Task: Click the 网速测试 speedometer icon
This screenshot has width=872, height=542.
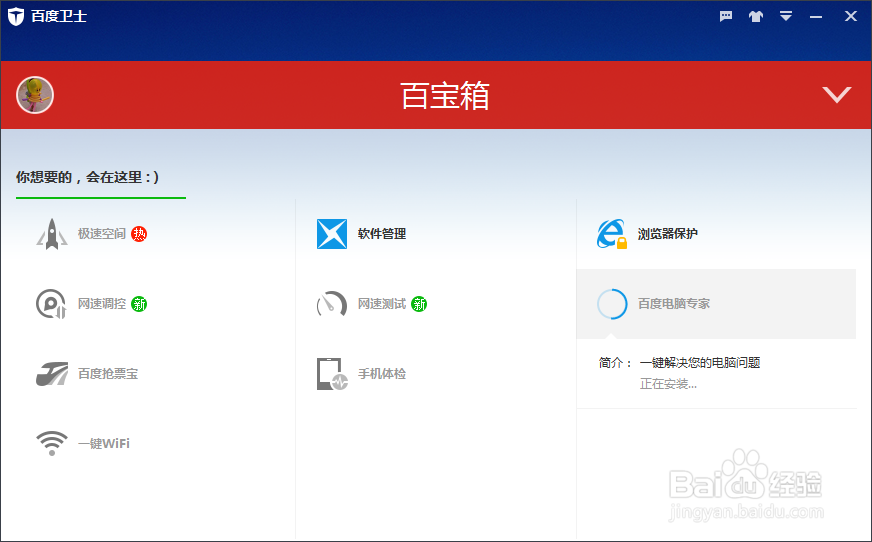Action: click(x=332, y=304)
